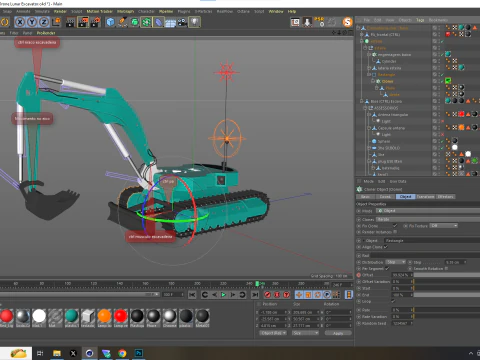Open the Render menu

(x=60, y=11)
